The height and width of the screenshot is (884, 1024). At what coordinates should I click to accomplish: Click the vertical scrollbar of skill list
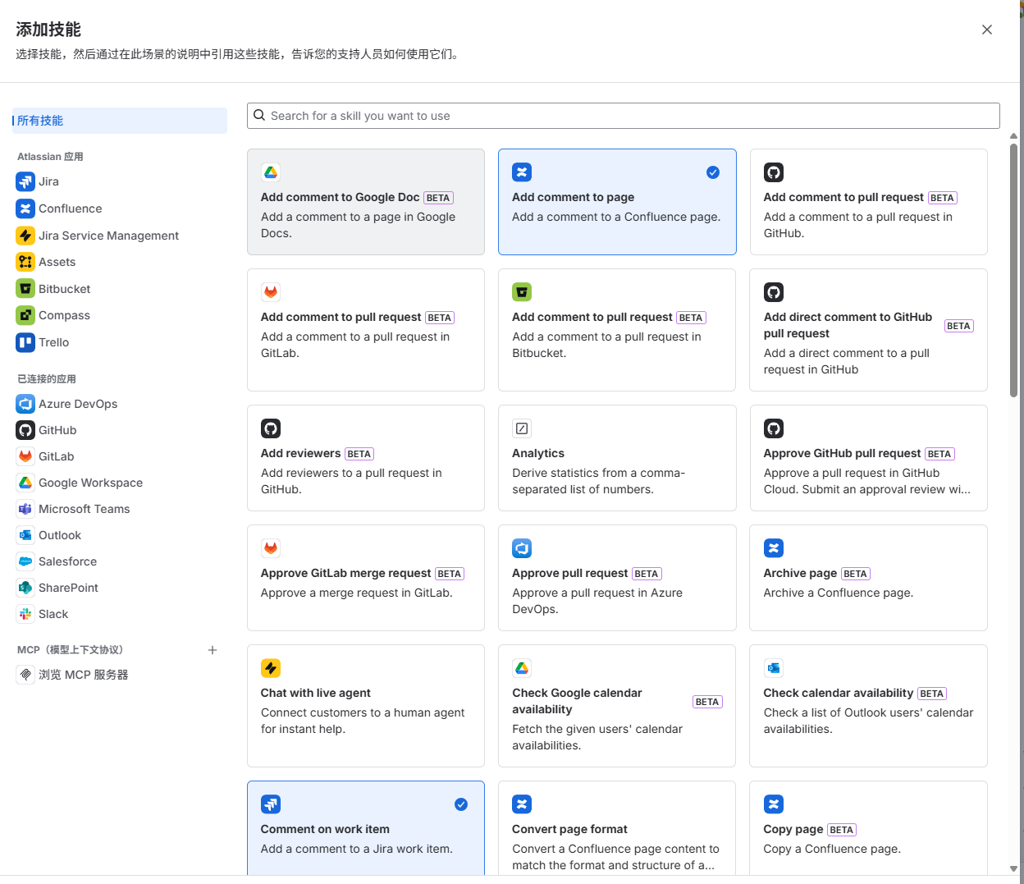(x=1013, y=270)
